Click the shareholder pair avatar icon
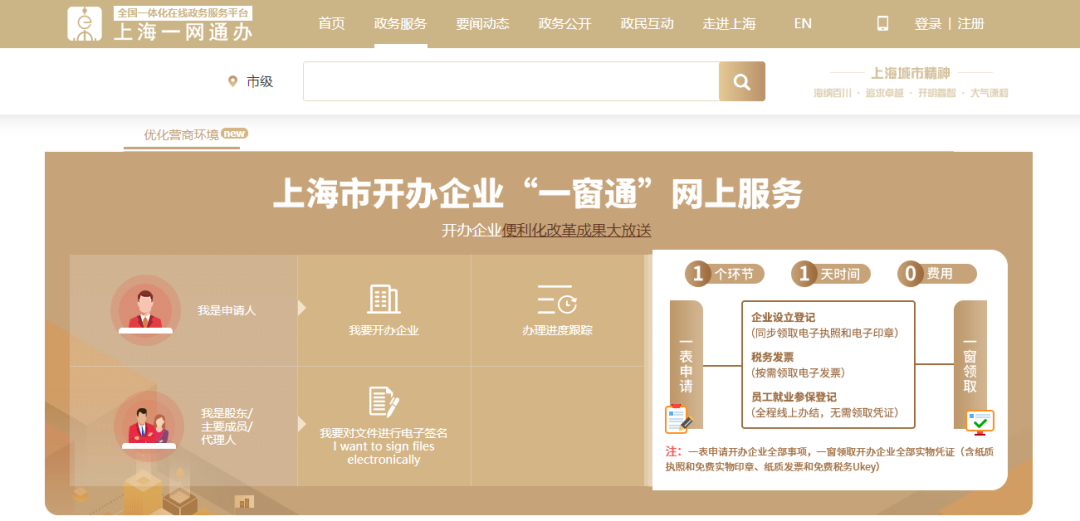This screenshot has height=521, width=1080. 149,425
